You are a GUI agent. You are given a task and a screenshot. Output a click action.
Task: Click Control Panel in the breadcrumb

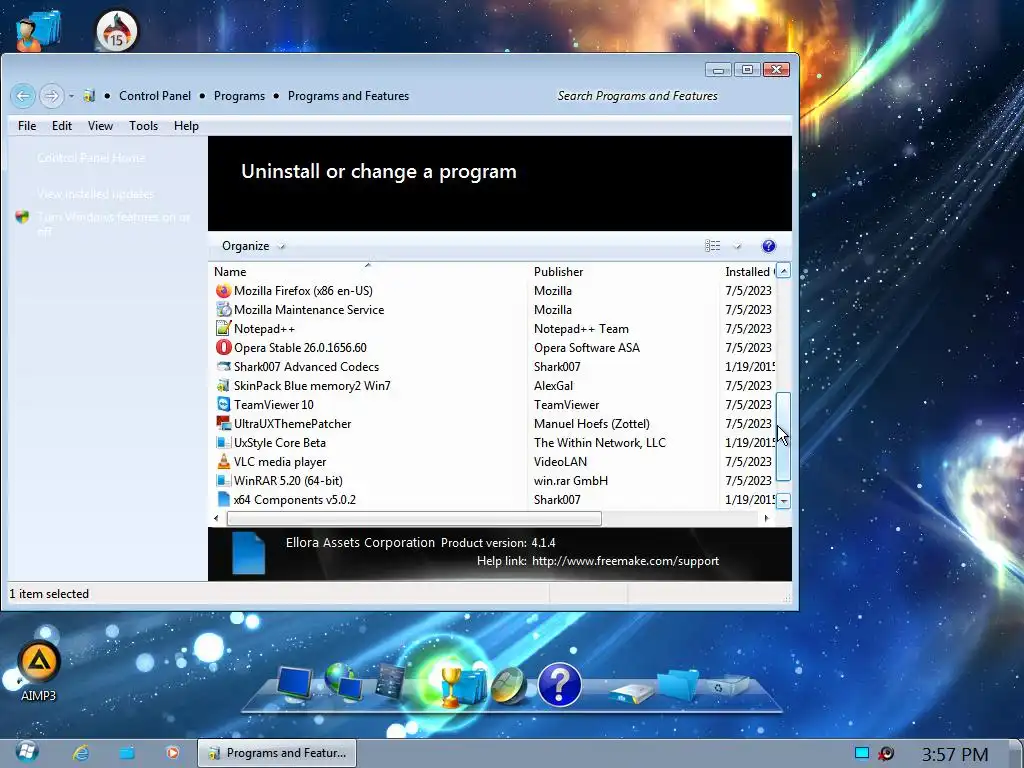pyautogui.click(x=155, y=96)
